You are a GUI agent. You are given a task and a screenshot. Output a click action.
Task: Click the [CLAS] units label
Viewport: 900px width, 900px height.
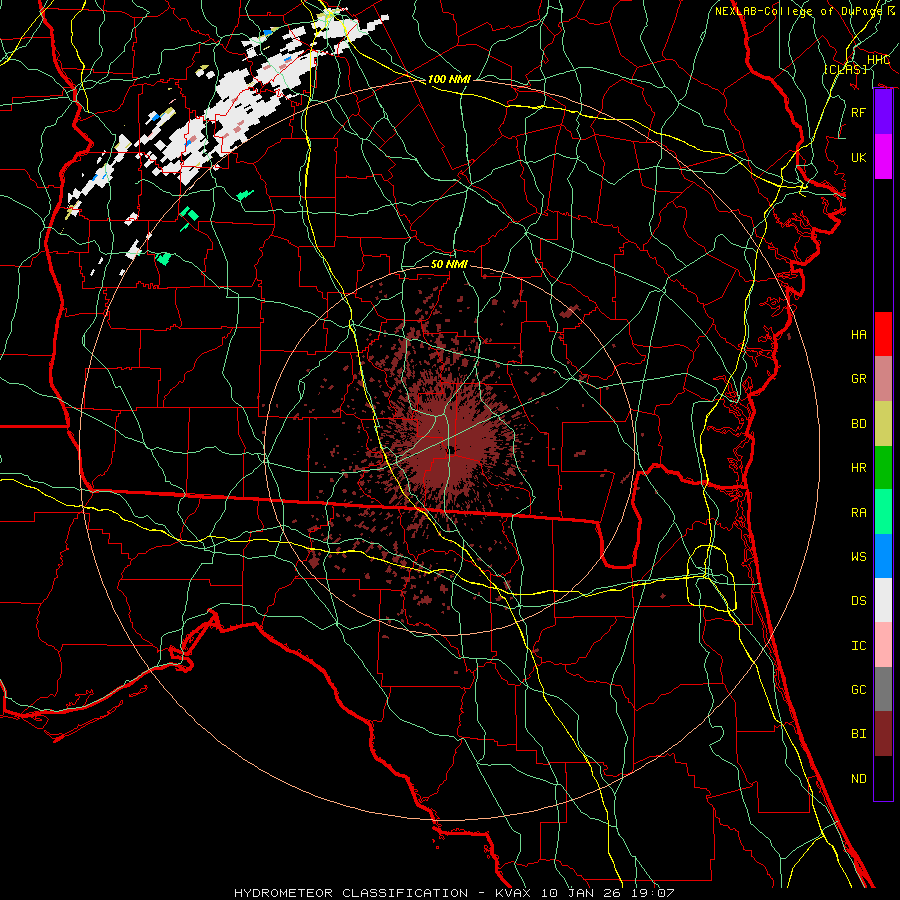pyautogui.click(x=845, y=69)
